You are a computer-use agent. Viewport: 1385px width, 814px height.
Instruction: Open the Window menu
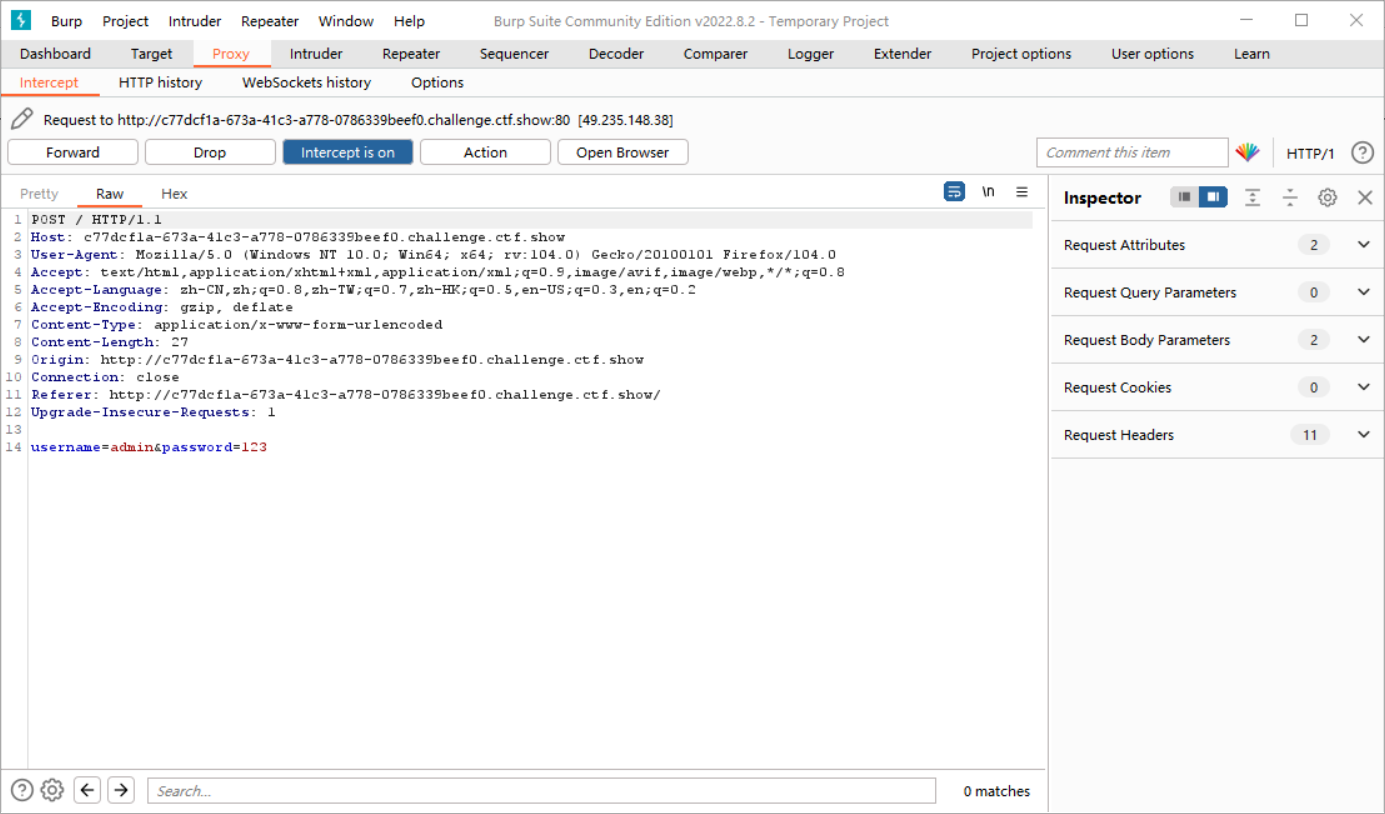click(346, 21)
